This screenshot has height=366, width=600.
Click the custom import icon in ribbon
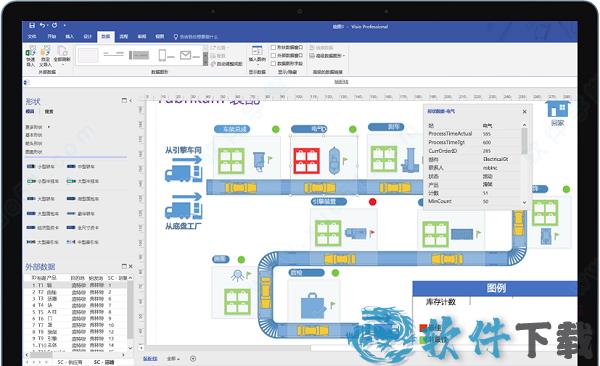[x=45, y=52]
